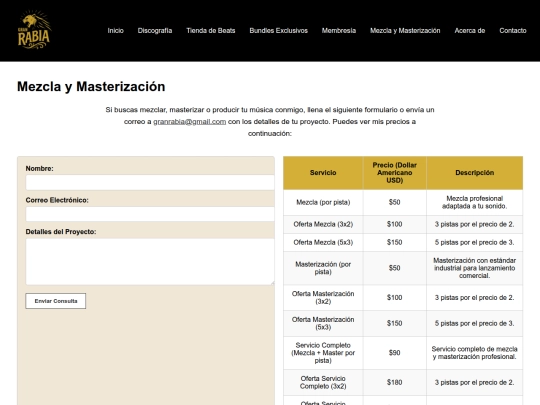Navigate to Bundles Exclusivos
The image size is (540, 405).
pyautogui.click(x=279, y=31)
